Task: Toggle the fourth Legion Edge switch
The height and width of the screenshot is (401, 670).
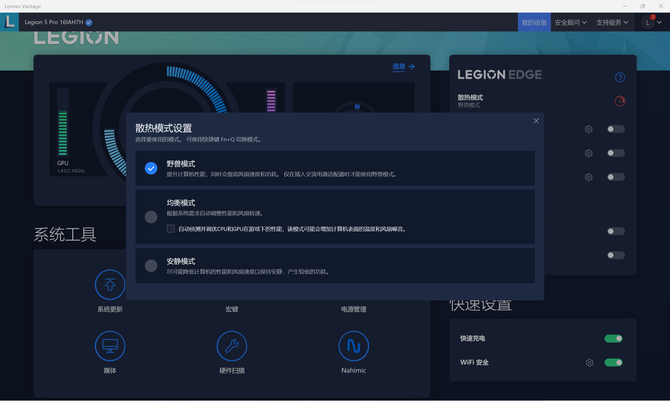Action: [616, 231]
